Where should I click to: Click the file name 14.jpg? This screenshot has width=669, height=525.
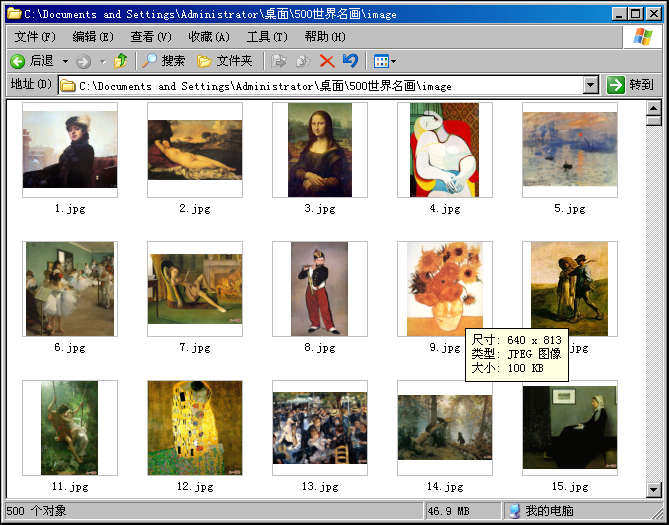pos(445,487)
